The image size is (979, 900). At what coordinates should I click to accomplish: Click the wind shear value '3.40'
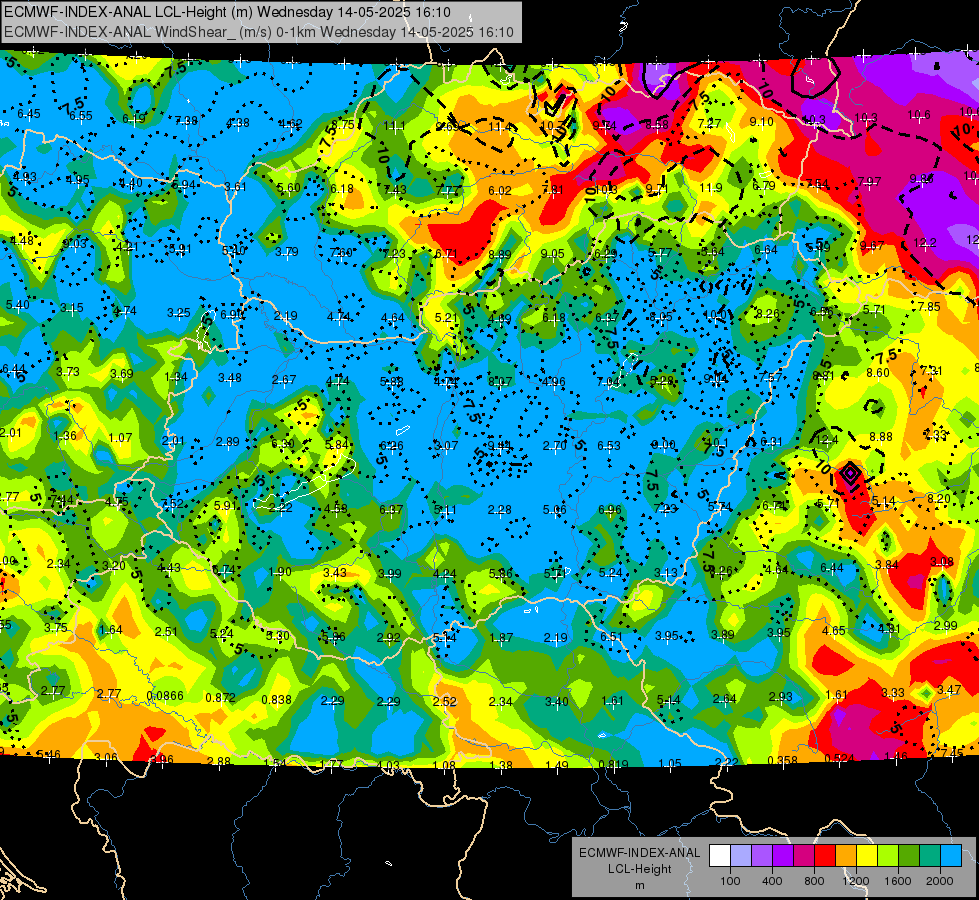point(556,701)
